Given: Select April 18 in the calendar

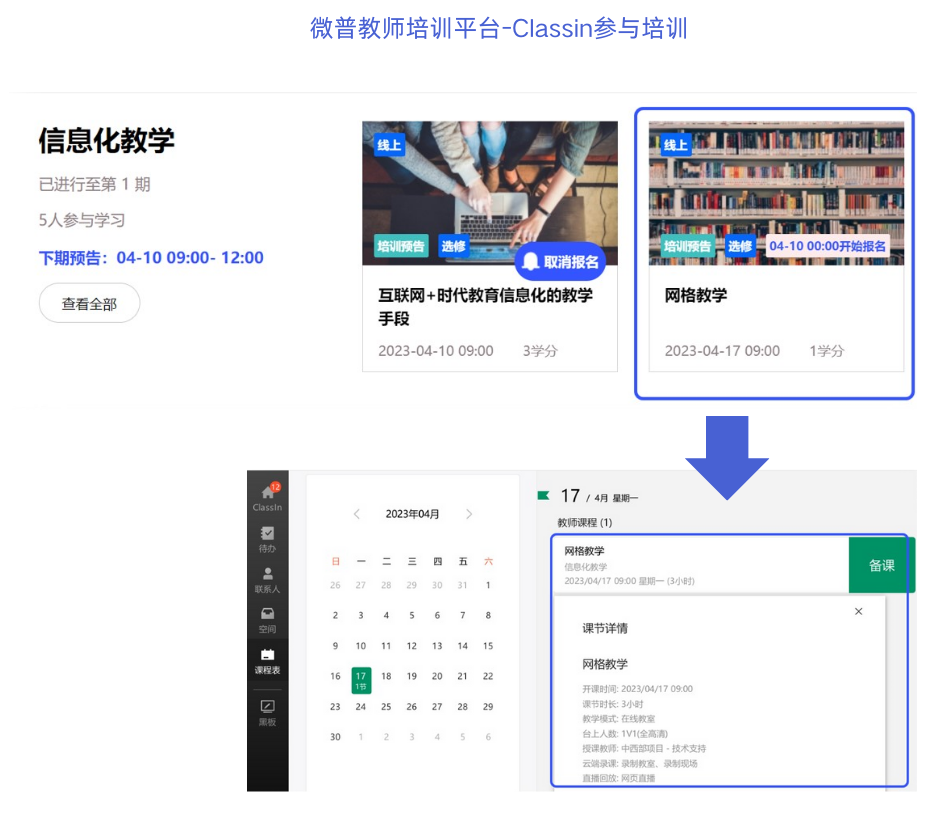Looking at the screenshot, I should [x=386, y=676].
